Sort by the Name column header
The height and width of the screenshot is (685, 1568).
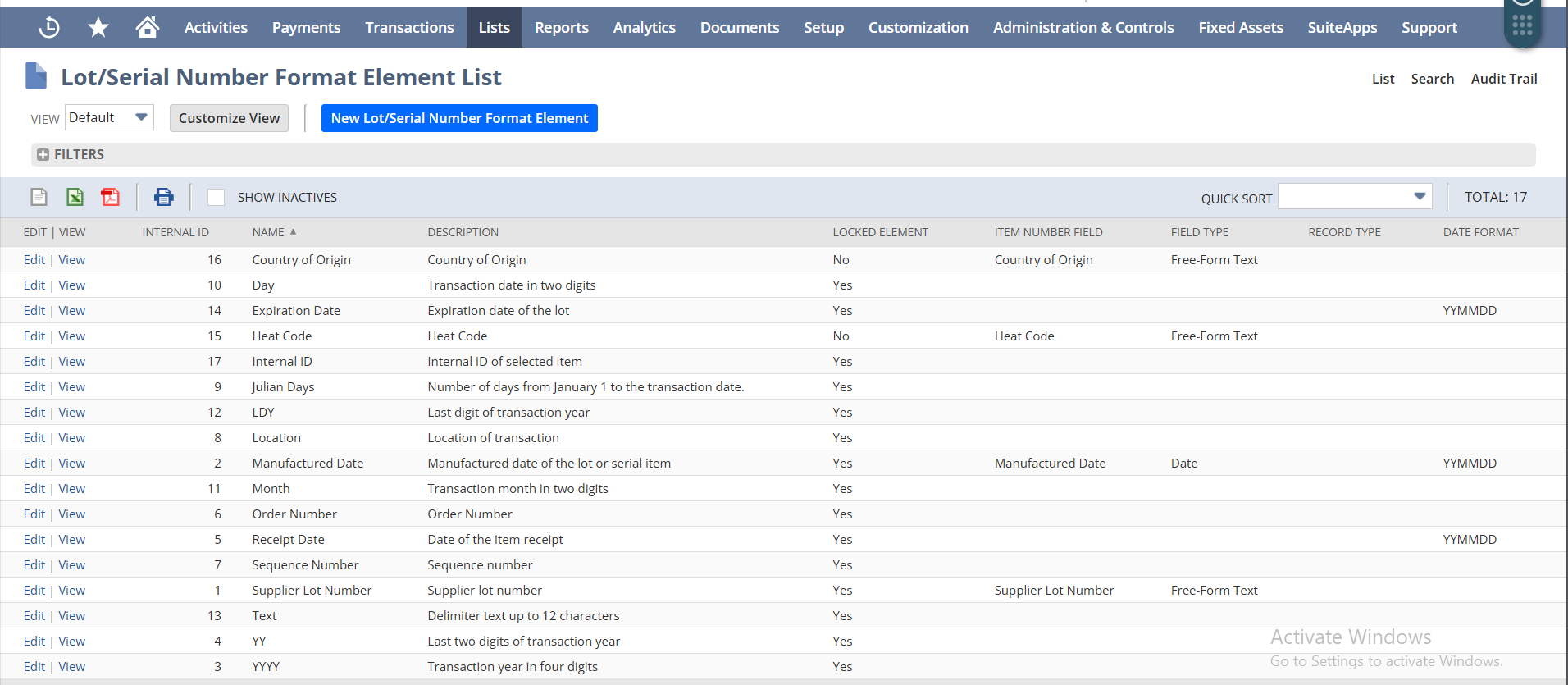(x=268, y=232)
